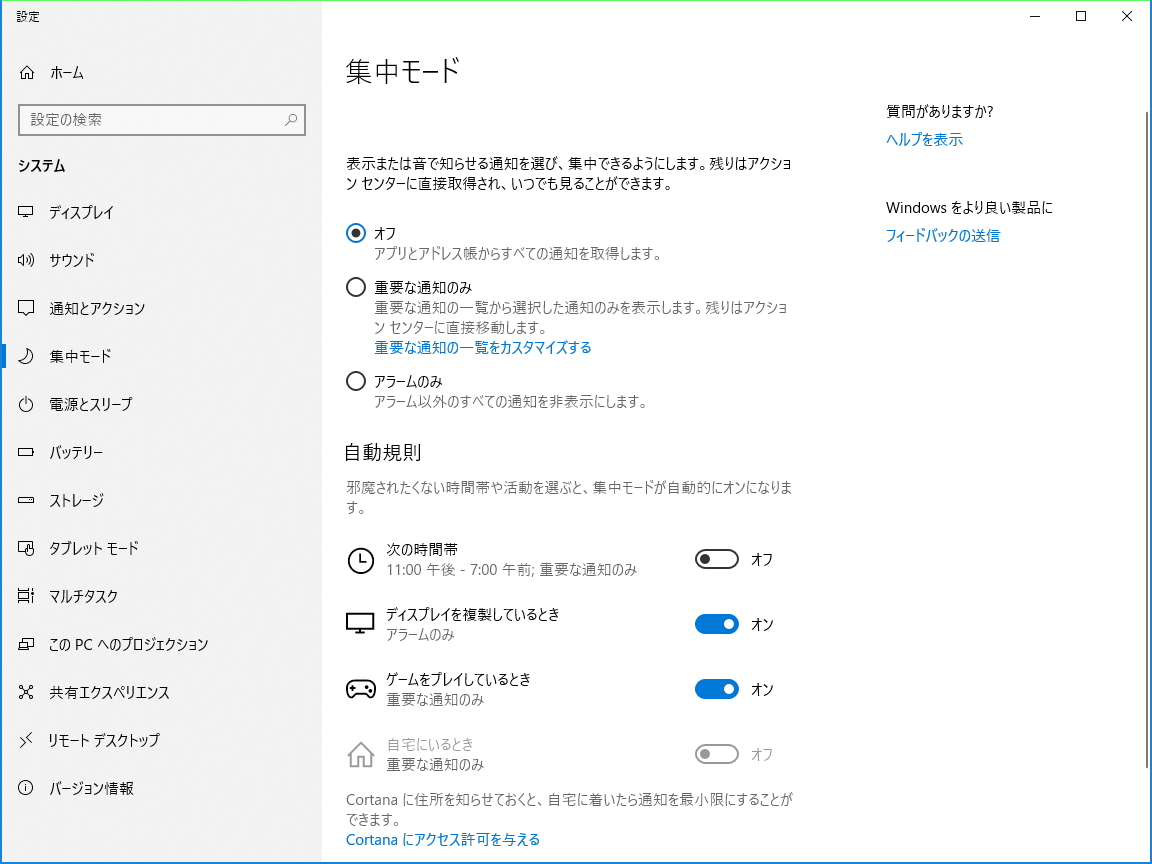1152x864 pixels.
Task: Select the アラームのみ radio button
Action: 355,380
